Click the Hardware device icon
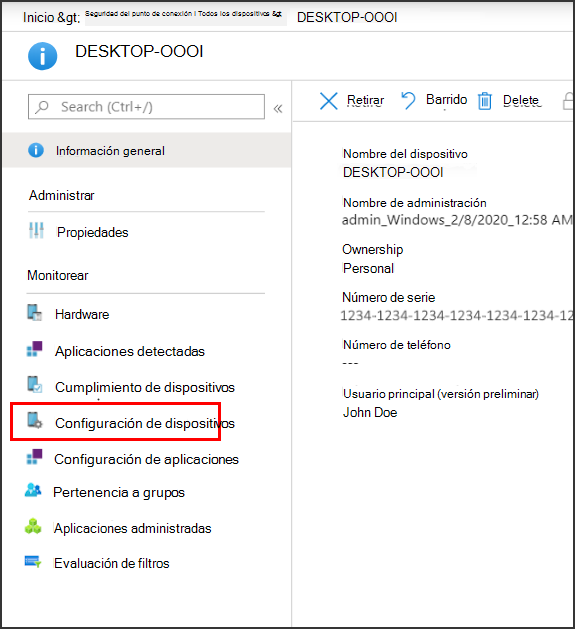This screenshot has width=575, height=629. click(x=35, y=312)
